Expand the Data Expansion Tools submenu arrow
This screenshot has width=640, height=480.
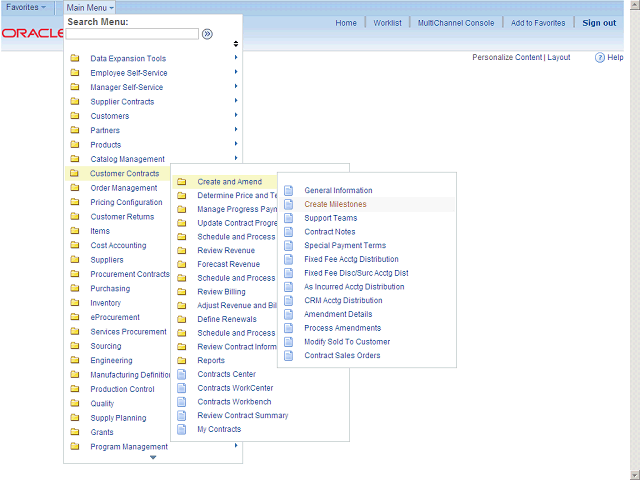tap(236, 58)
